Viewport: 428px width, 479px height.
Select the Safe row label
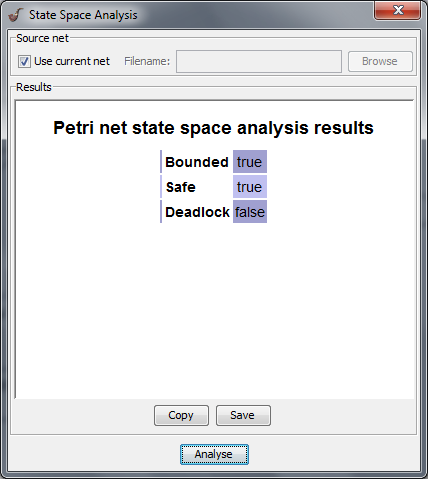(180, 187)
